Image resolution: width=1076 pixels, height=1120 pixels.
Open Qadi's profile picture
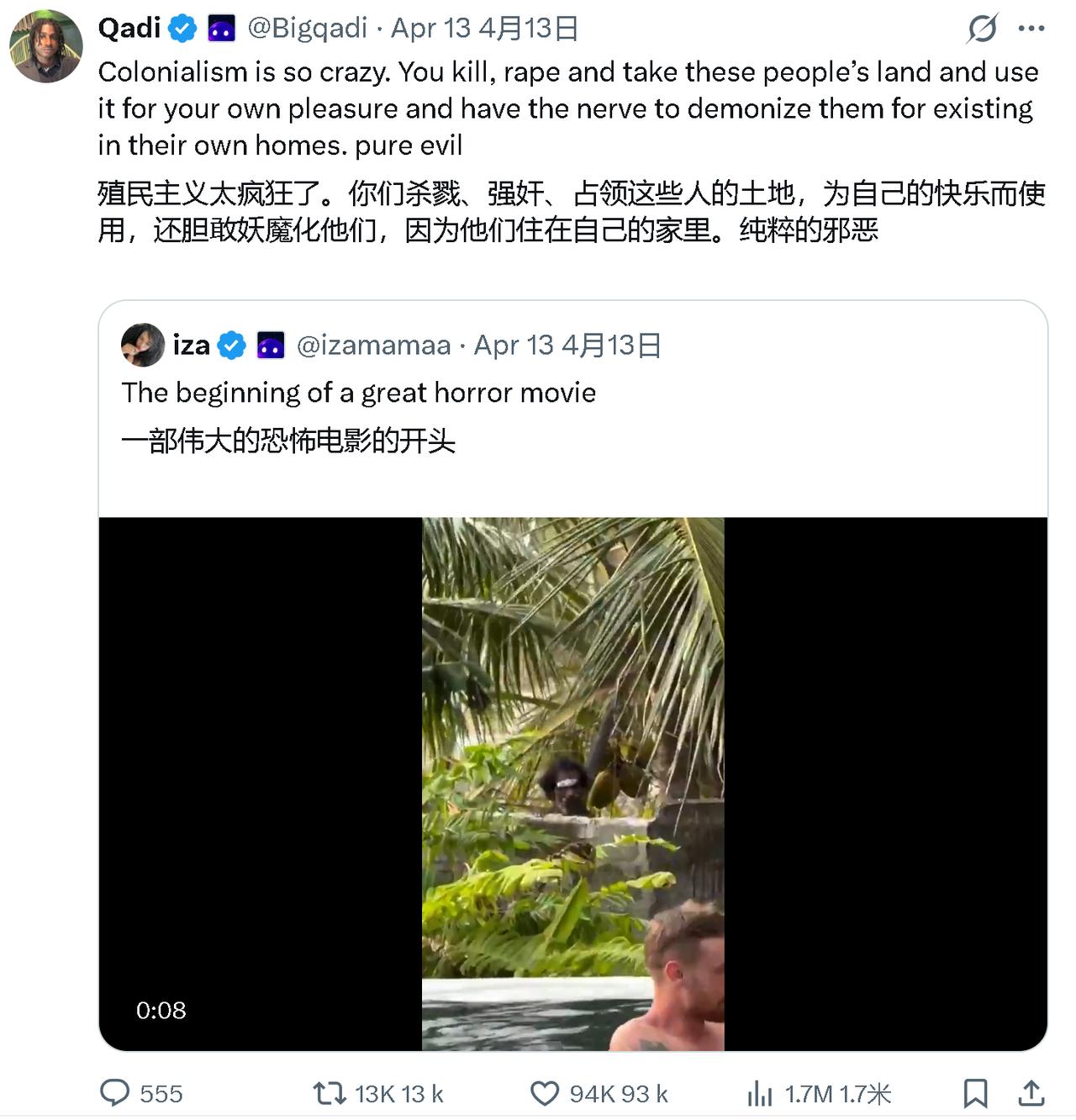46,46
